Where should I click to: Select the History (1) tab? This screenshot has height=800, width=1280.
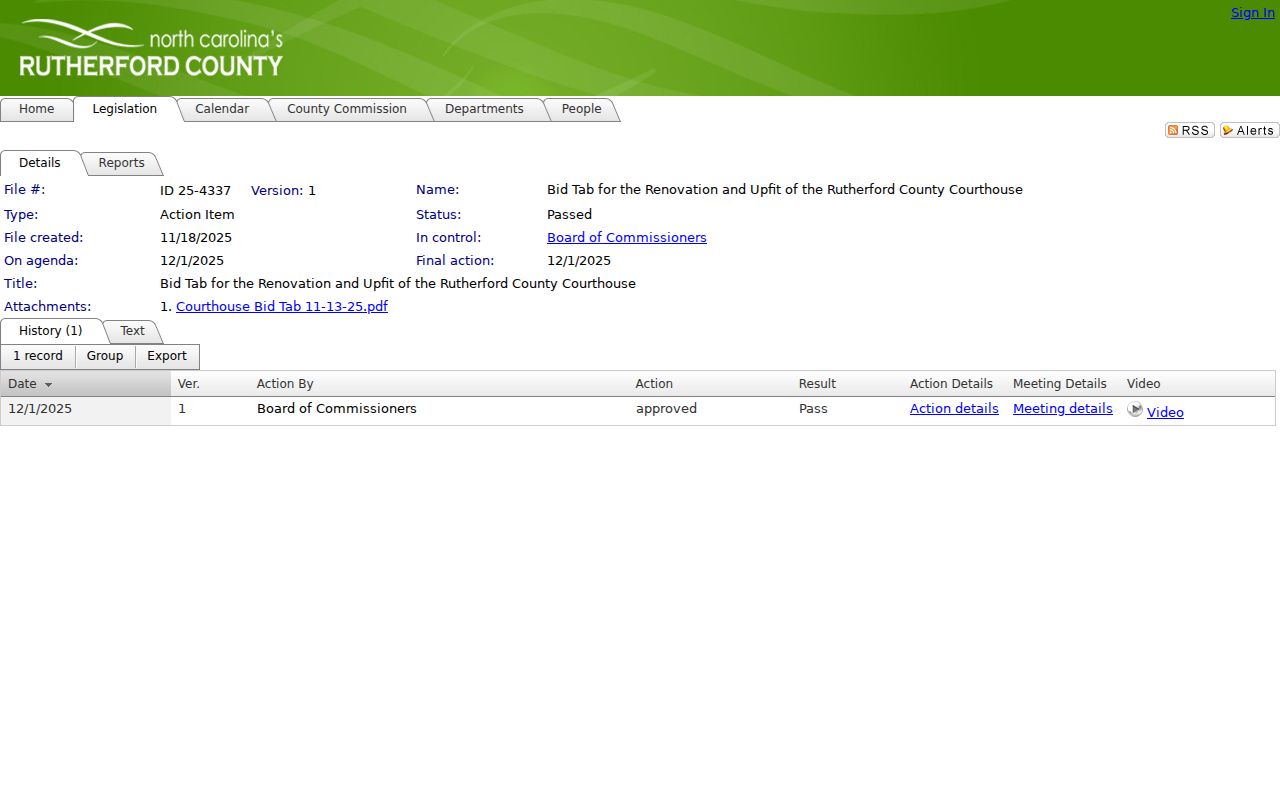point(51,331)
